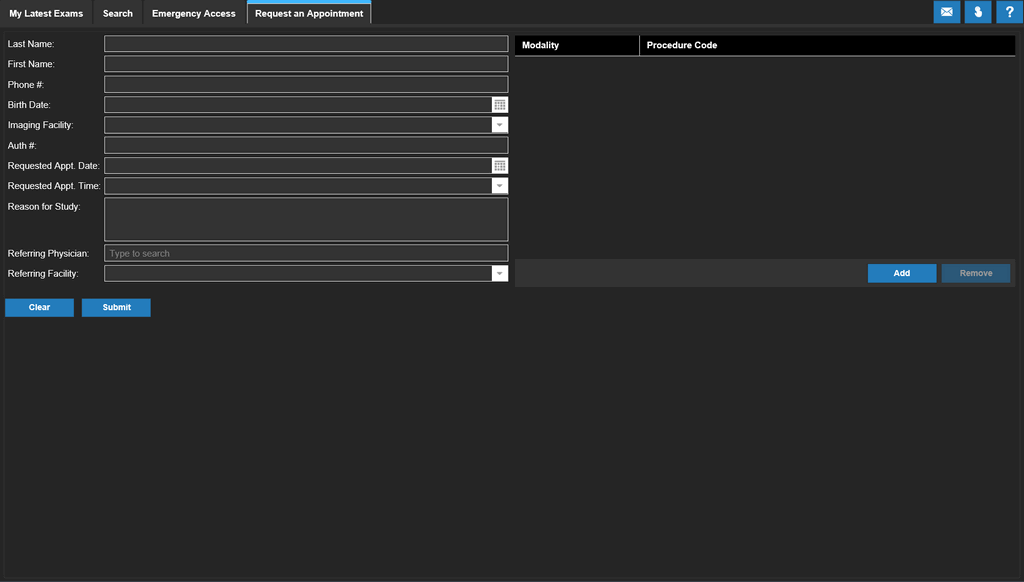Screen dimensions: 1024x582
Task: Go to the Emergency Access tab
Action: point(194,13)
